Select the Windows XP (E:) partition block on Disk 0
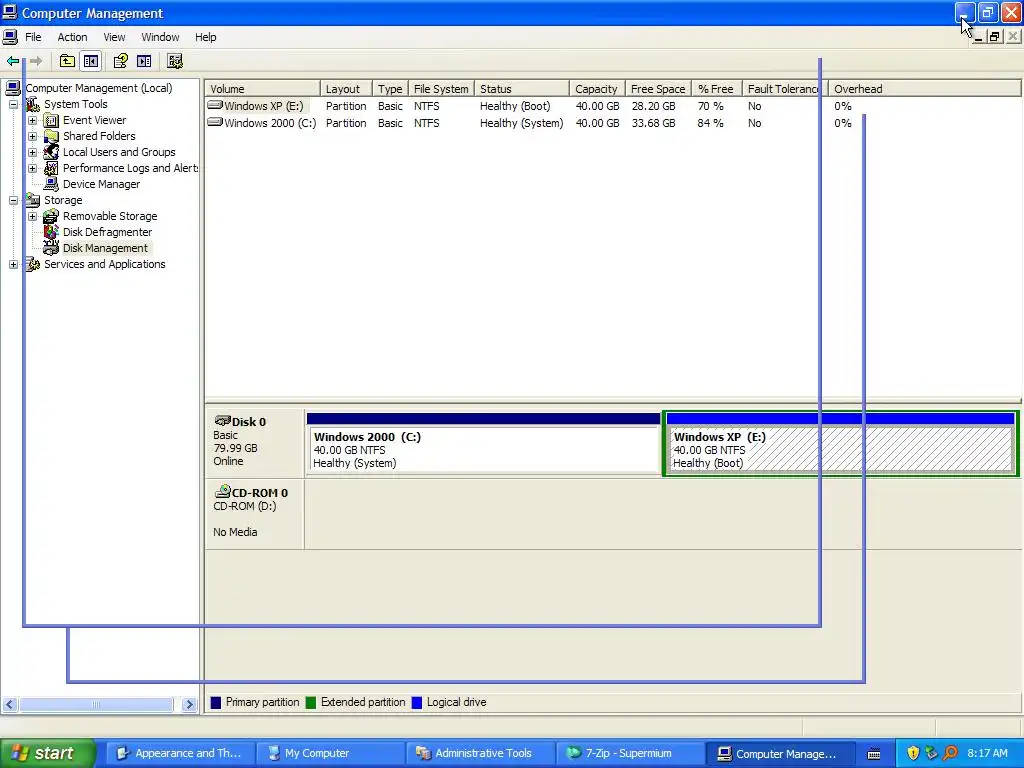 click(840, 443)
